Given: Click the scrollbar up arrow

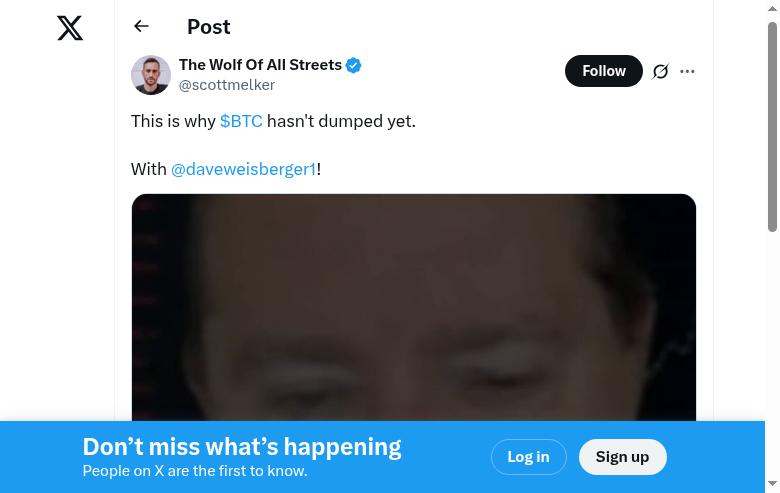Looking at the screenshot, I should (772, 9).
